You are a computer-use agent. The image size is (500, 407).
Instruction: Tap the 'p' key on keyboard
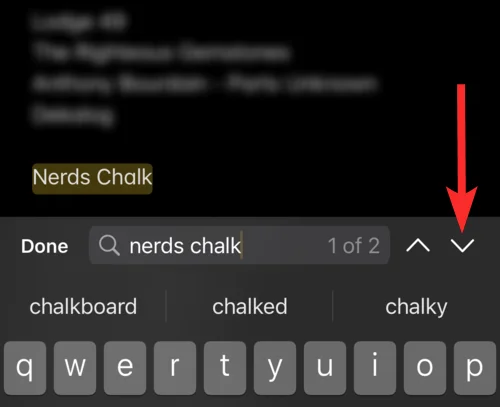[475, 368]
